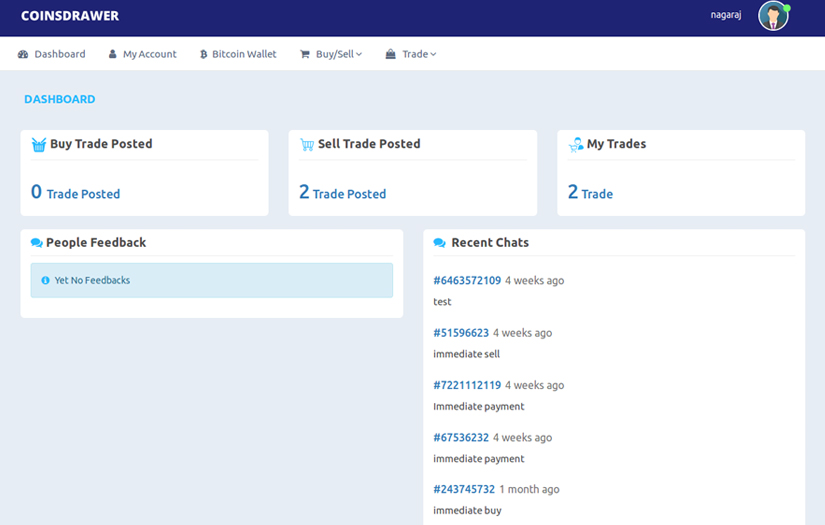Click '4 weeks ago' next to #67536232
The image size is (825, 525).
tap(522, 438)
